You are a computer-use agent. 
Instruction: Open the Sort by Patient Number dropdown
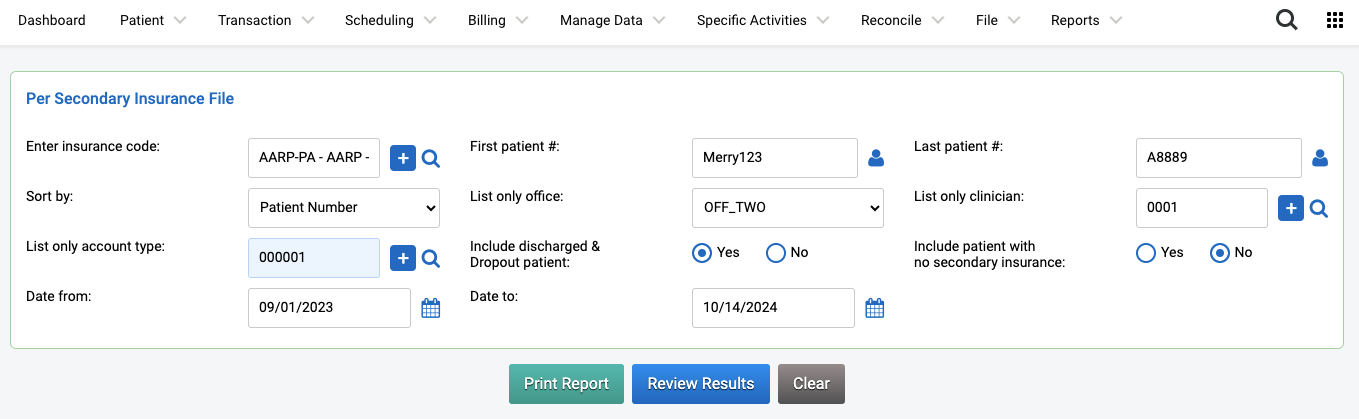(344, 208)
